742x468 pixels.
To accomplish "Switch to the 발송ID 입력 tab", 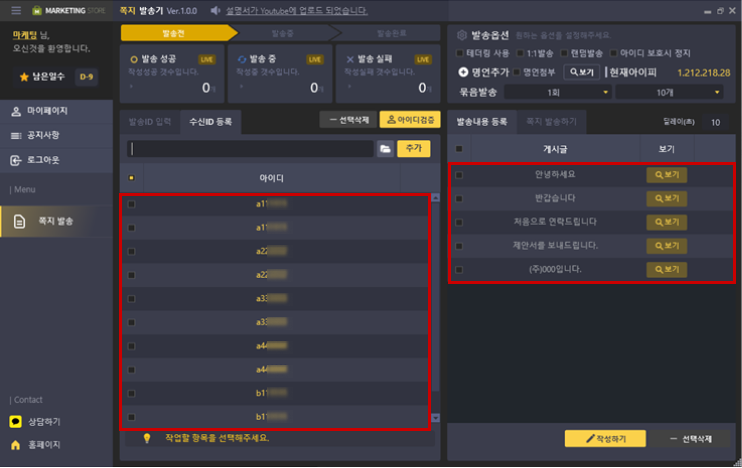I will [149, 121].
